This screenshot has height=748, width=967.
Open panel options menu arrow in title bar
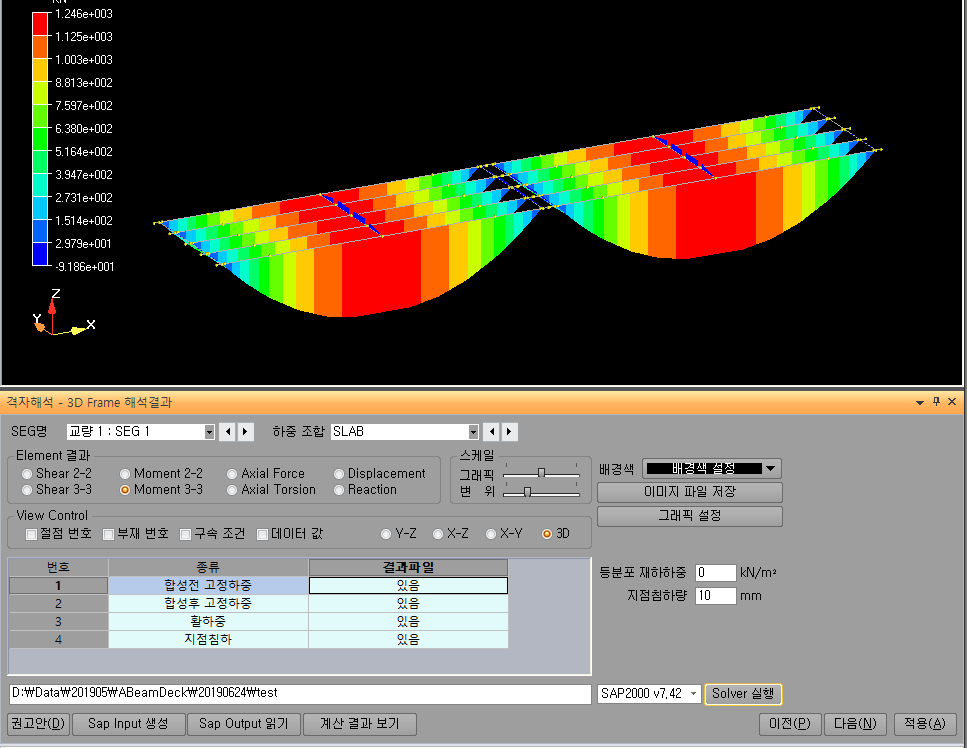point(920,403)
